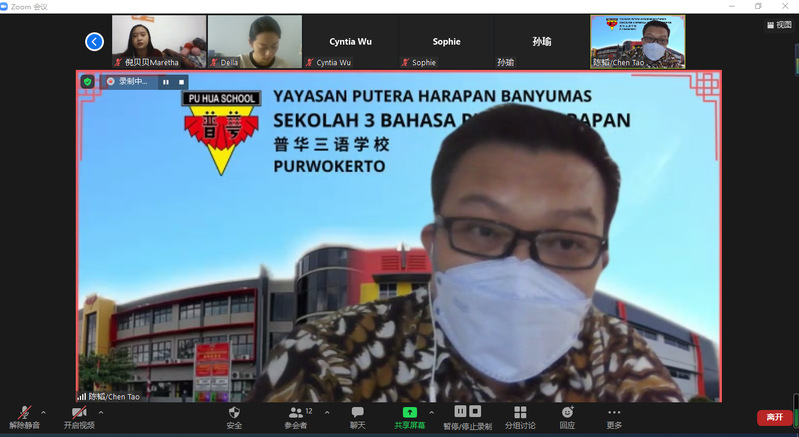Show previous participants with the left arrow
The image size is (799, 437).
[94, 41]
